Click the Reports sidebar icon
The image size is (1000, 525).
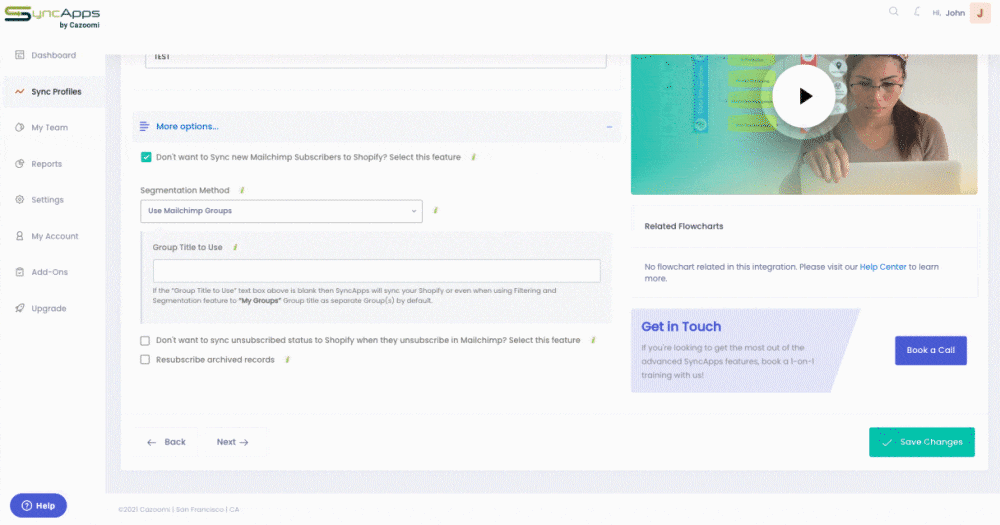[x=20, y=164]
